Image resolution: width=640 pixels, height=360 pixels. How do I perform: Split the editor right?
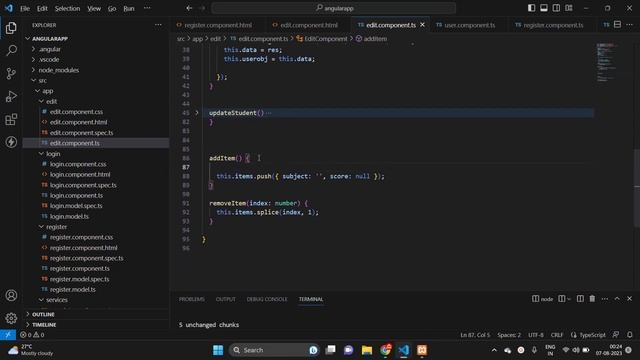coord(618,25)
